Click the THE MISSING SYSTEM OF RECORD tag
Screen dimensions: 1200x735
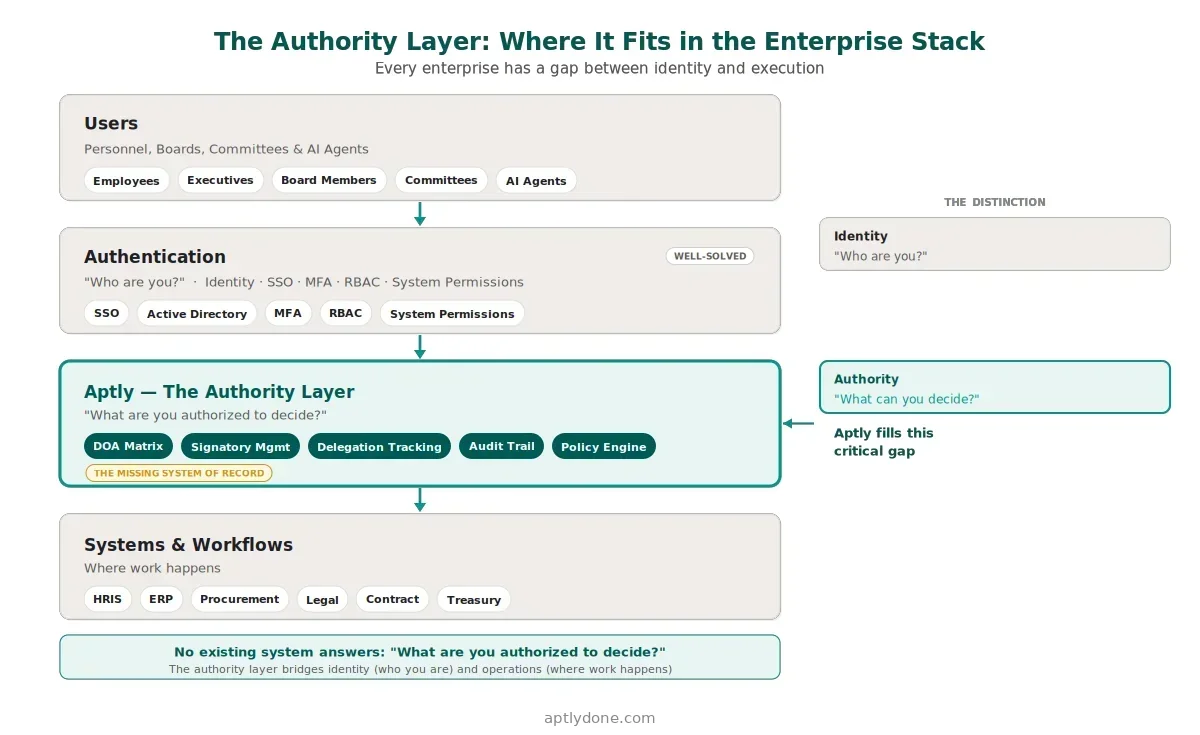179,472
